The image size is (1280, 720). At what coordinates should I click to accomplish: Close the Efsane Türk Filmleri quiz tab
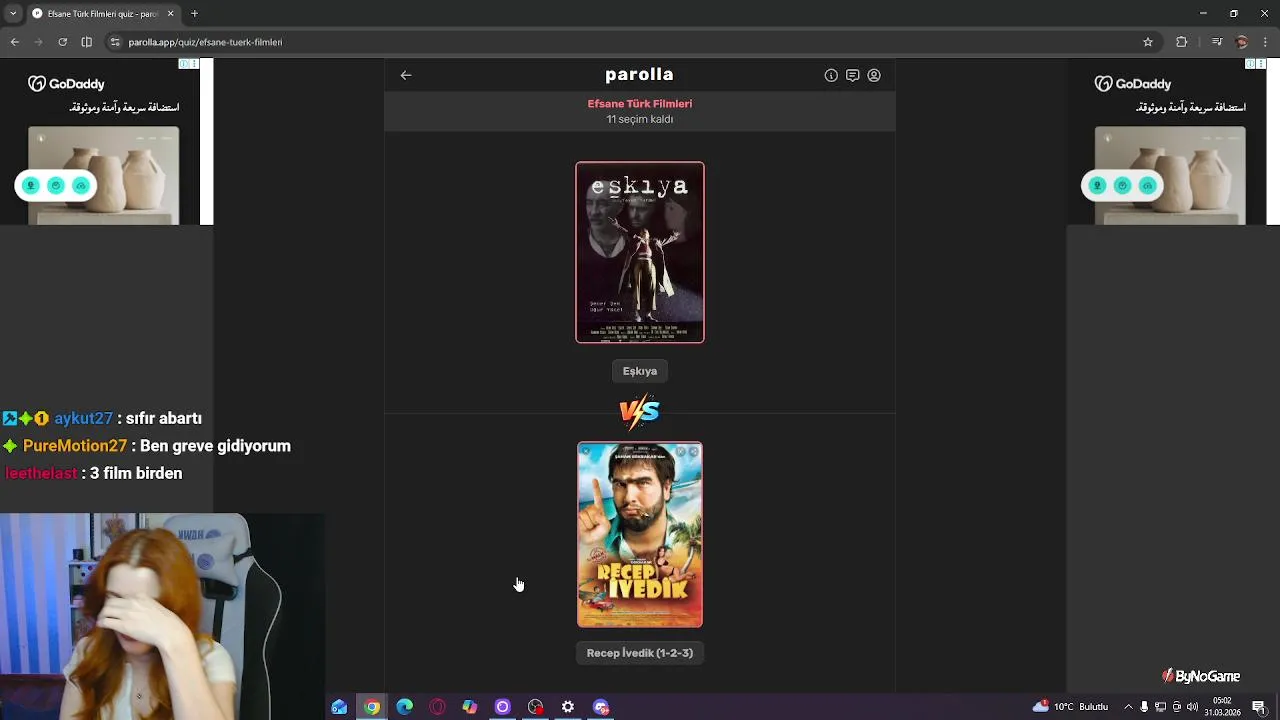point(170,14)
